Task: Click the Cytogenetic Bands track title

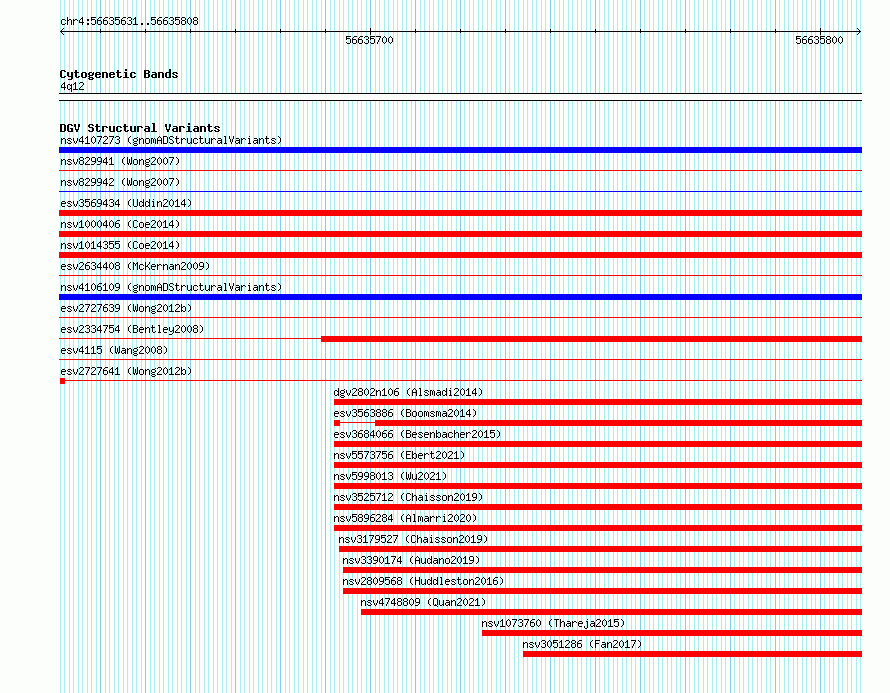Action: [x=119, y=74]
